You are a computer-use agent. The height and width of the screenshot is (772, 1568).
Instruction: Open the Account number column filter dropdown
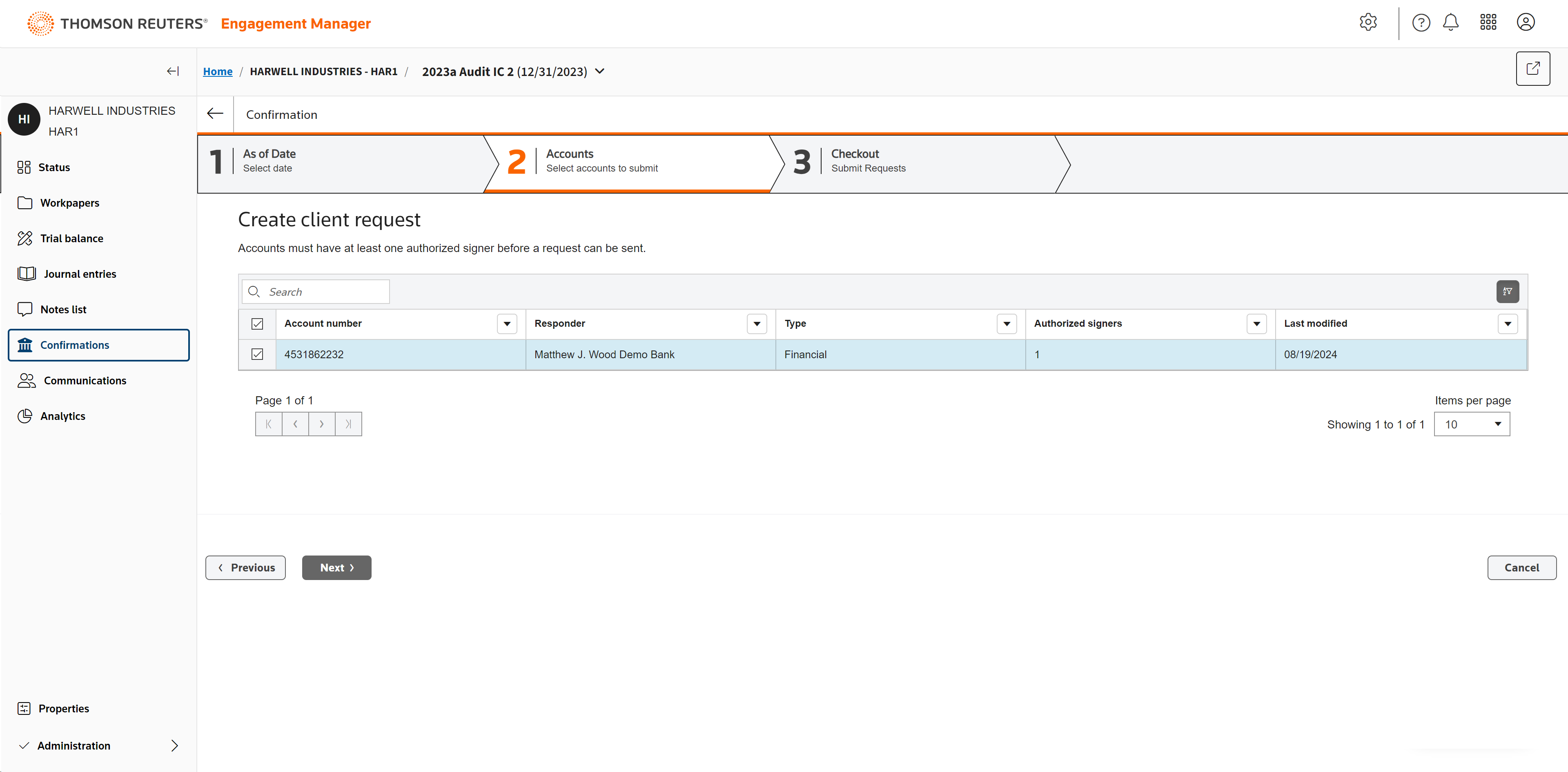point(506,324)
